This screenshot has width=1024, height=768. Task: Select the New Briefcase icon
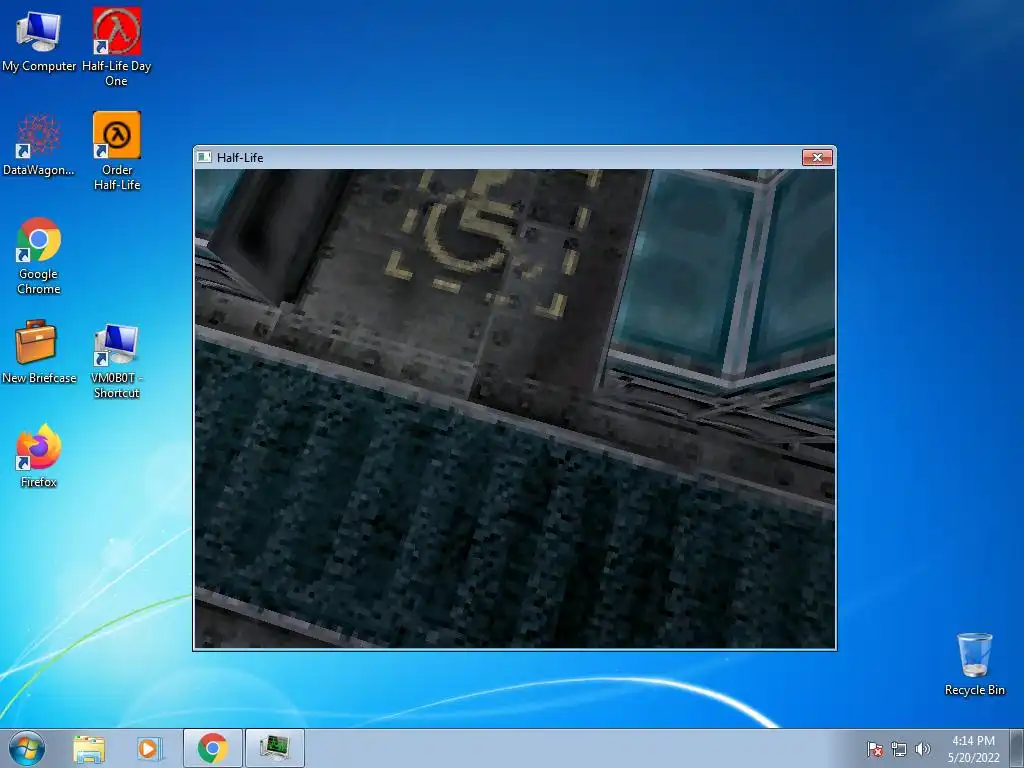(x=39, y=351)
